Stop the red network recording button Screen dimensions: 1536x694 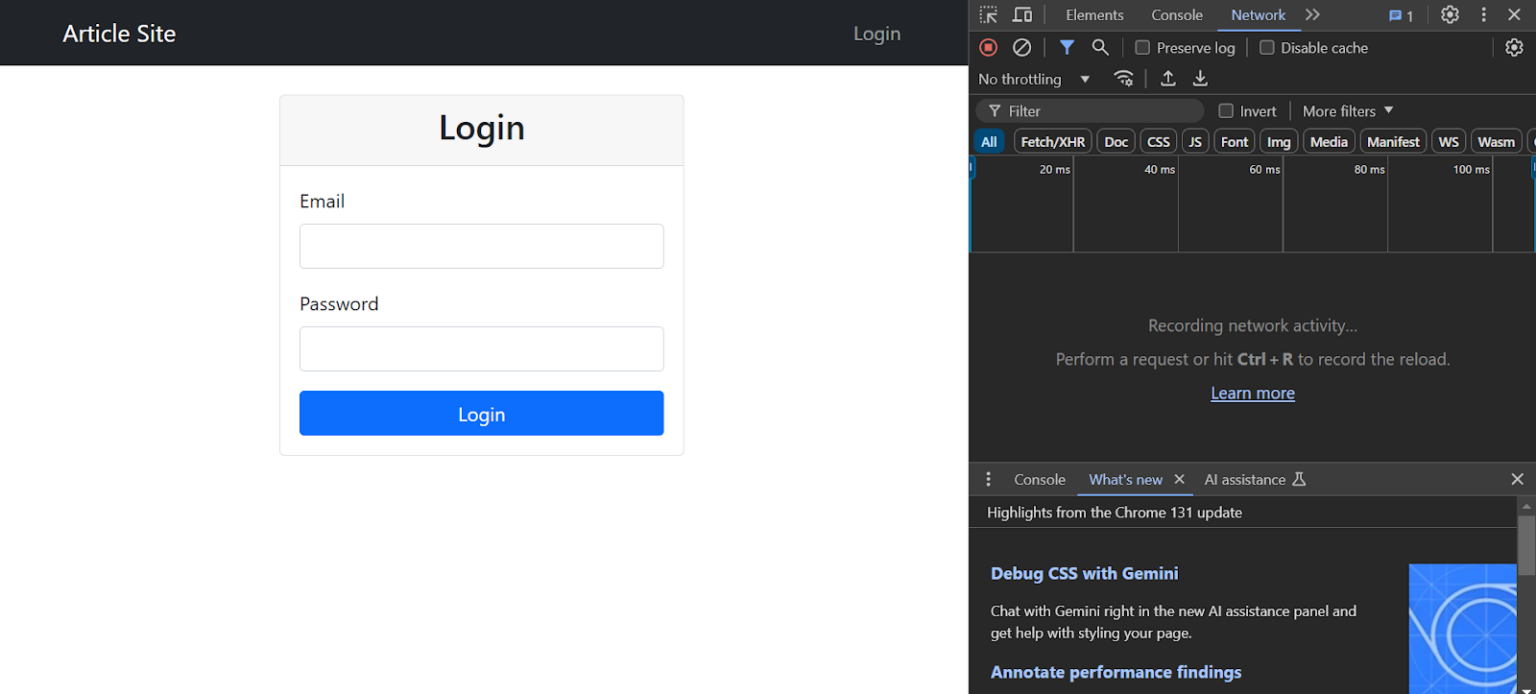(988, 47)
